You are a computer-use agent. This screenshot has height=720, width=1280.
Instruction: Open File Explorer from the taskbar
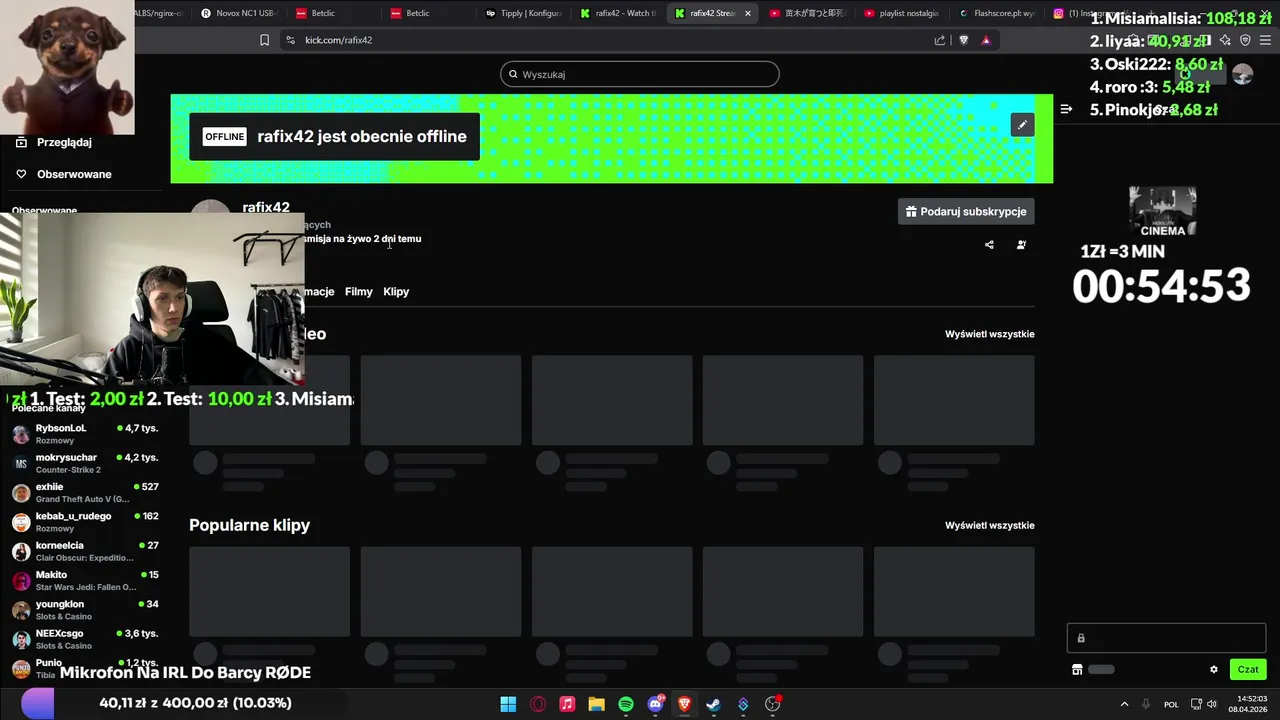click(x=596, y=704)
